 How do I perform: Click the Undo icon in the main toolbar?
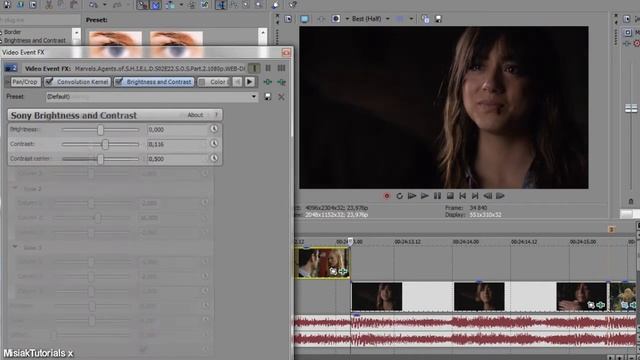click(x=93, y=4)
